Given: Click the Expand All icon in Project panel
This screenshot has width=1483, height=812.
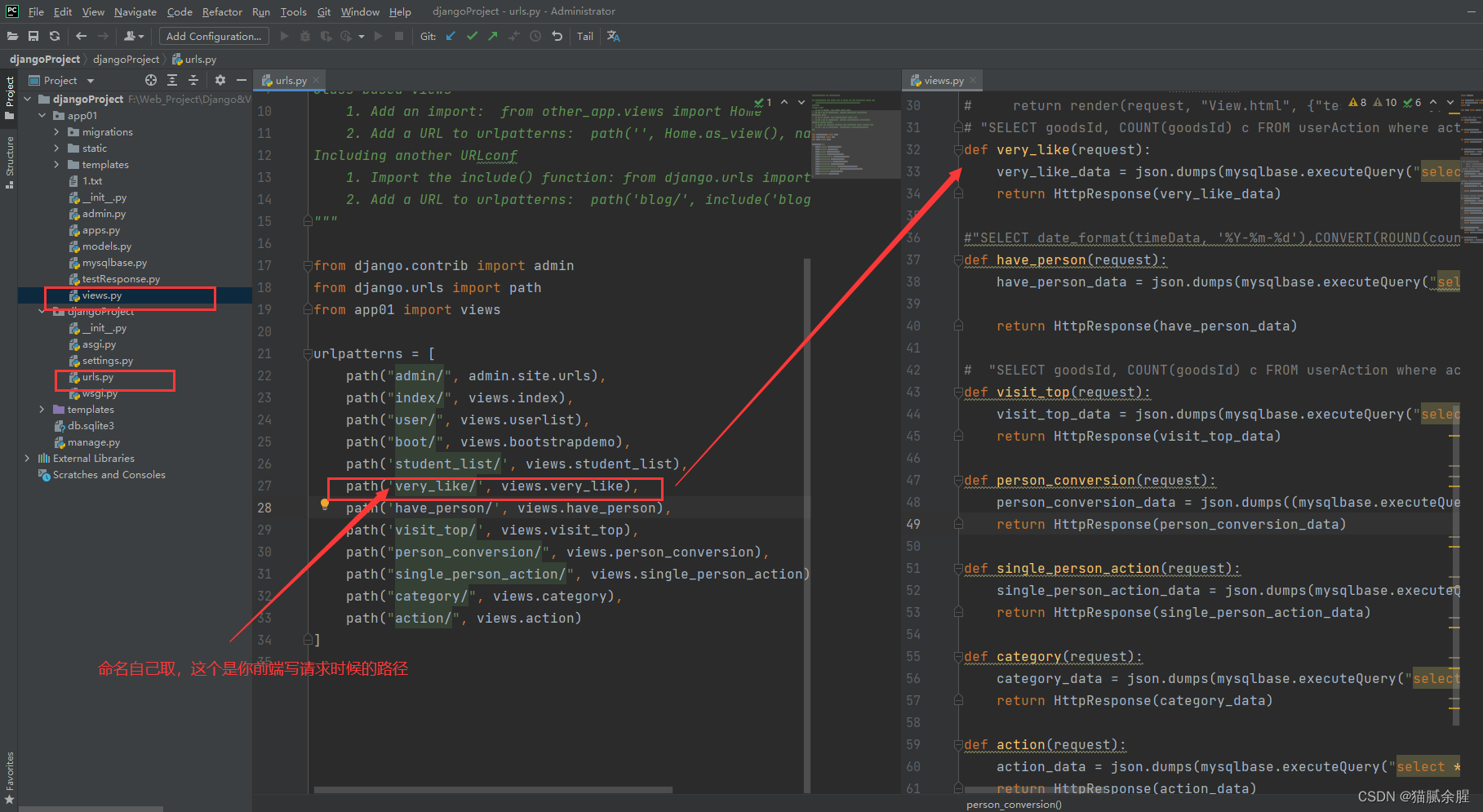Looking at the screenshot, I should pos(172,80).
